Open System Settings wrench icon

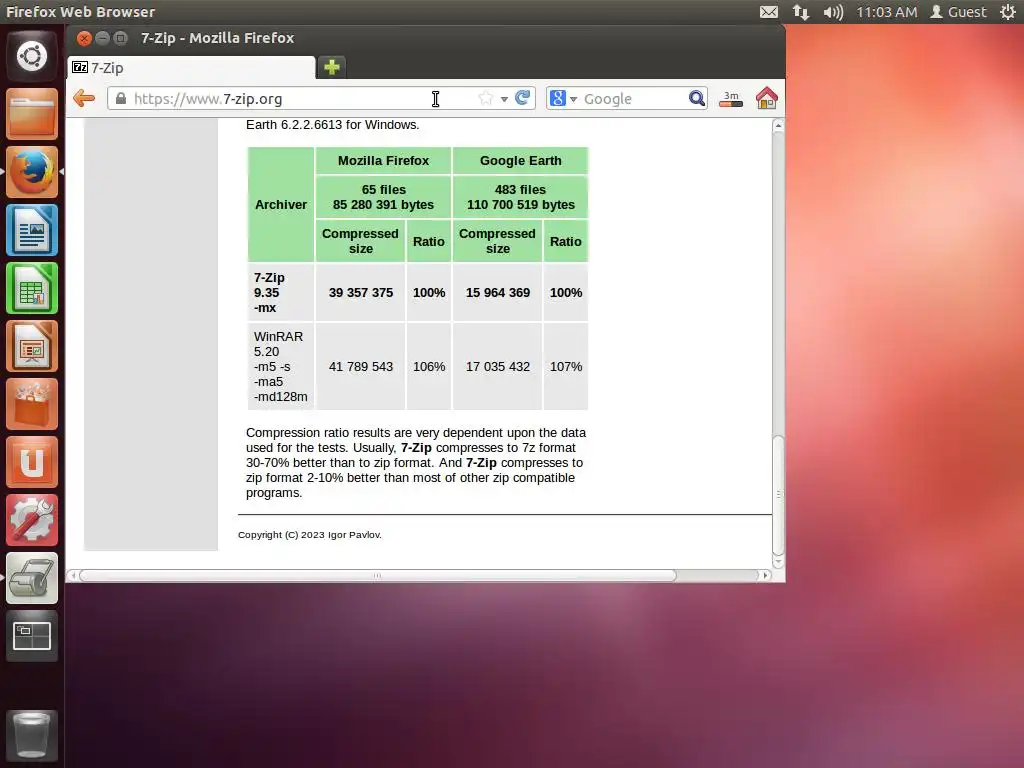32,520
